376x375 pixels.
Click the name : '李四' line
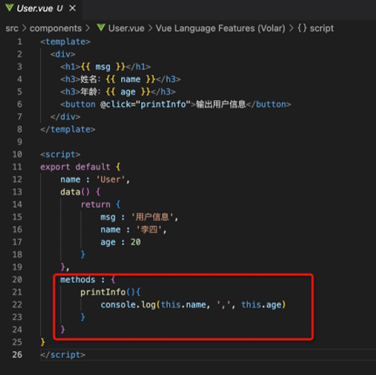[x=133, y=230]
